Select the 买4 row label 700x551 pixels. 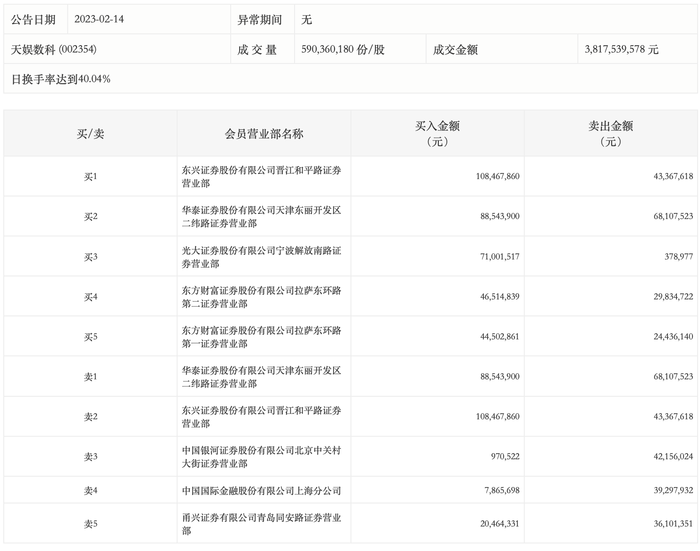pos(90,296)
